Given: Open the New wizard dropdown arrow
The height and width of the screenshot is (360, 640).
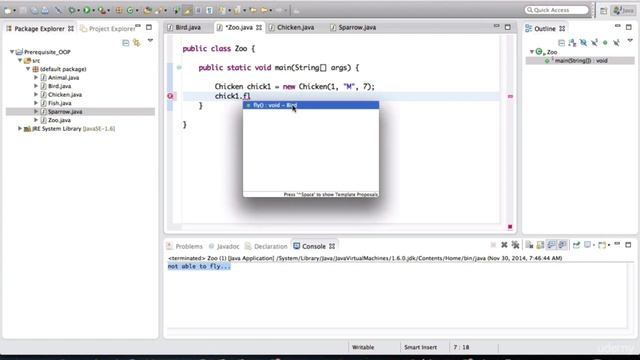Looking at the screenshot, I should (x=14, y=10).
